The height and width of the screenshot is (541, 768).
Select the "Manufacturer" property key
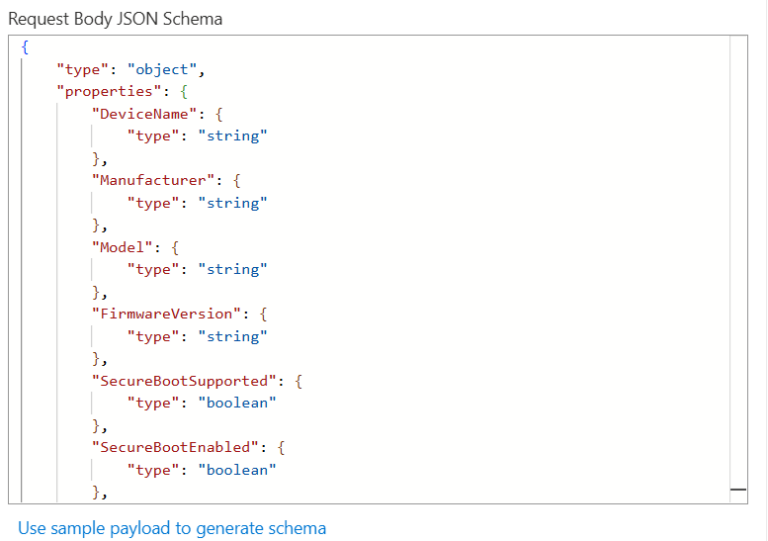coord(153,181)
